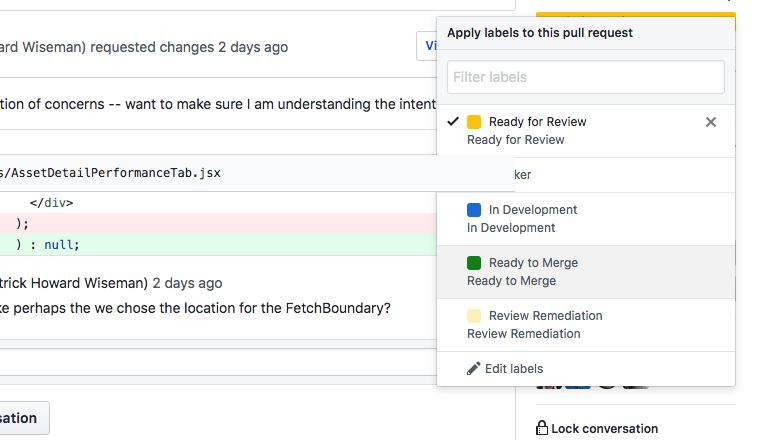773x440 pixels.
Task: Remove the Ready for Review label with X
Action: (x=710, y=122)
